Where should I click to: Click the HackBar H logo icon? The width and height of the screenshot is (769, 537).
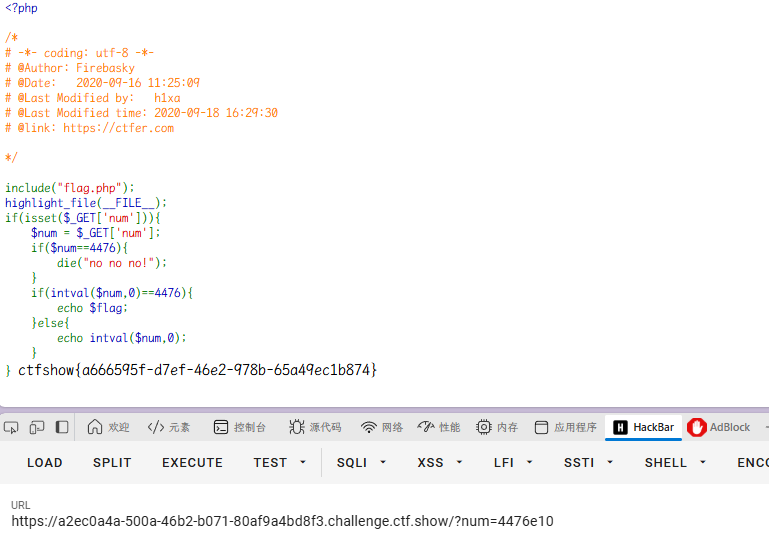620,428
